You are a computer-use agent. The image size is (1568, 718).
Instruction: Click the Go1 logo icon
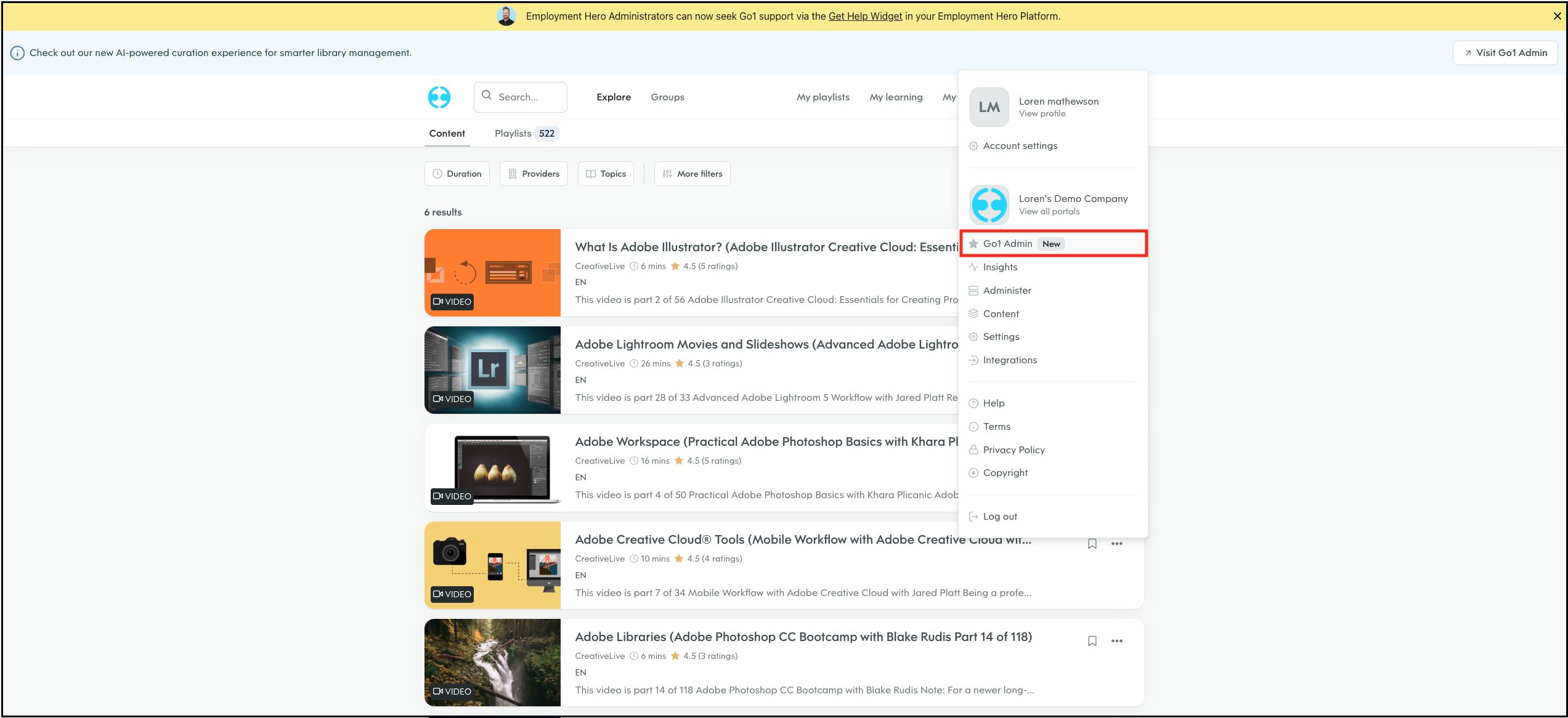[439, 97]
